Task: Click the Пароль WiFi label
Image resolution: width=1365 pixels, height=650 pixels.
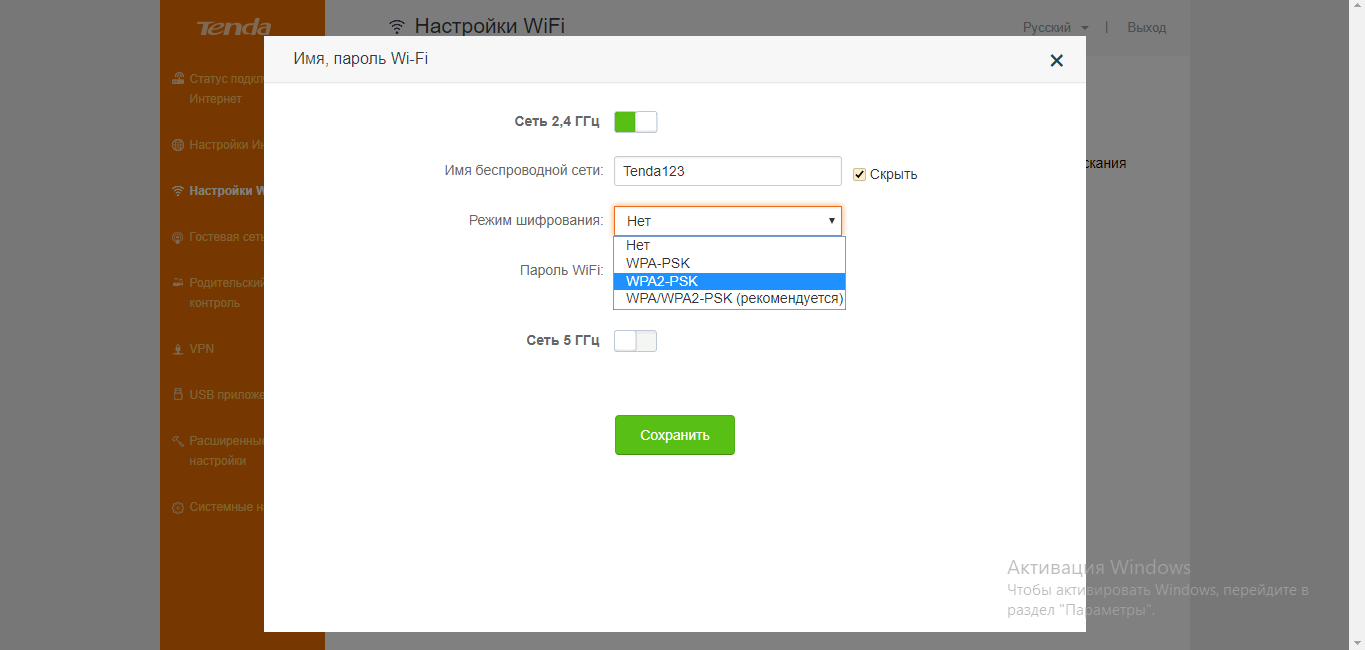Action: [561, 270]
